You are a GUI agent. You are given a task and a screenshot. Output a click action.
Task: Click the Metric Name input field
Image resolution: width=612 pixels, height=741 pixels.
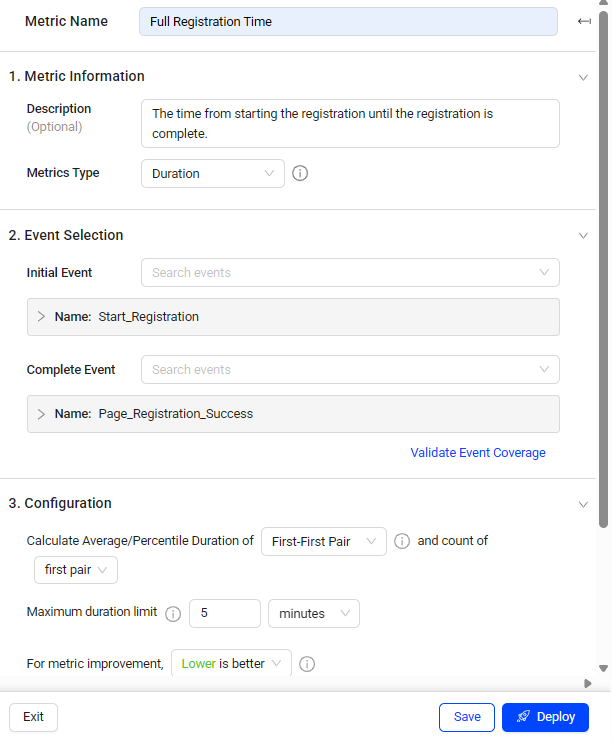click(348, 22)
